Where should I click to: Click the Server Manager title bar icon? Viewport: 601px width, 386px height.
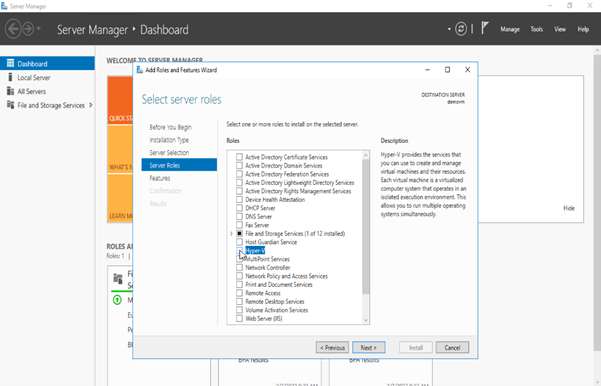[x=4, y=6]
